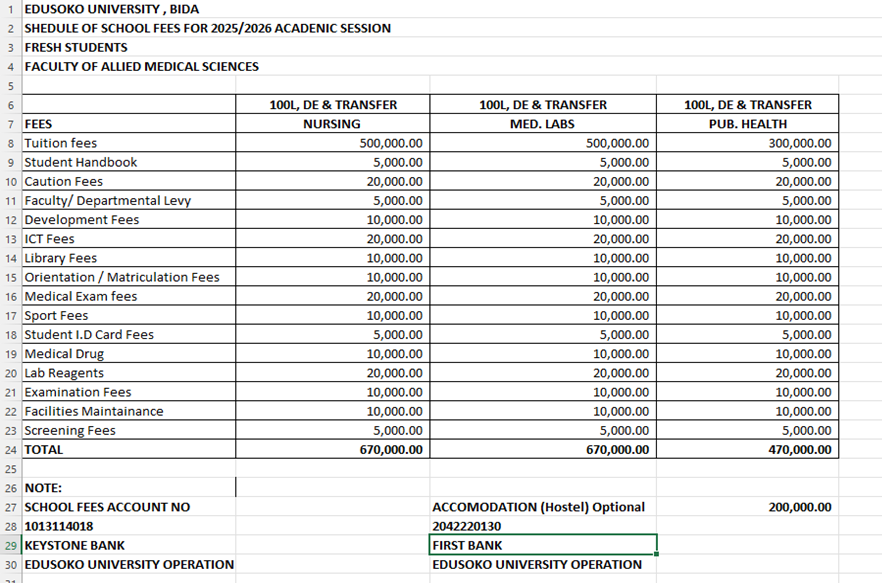Click the SCHOOL FEES ACCOUNT NO cell
Image resolution: width=882 pixels, height=583 pixels.
(107, 507)
